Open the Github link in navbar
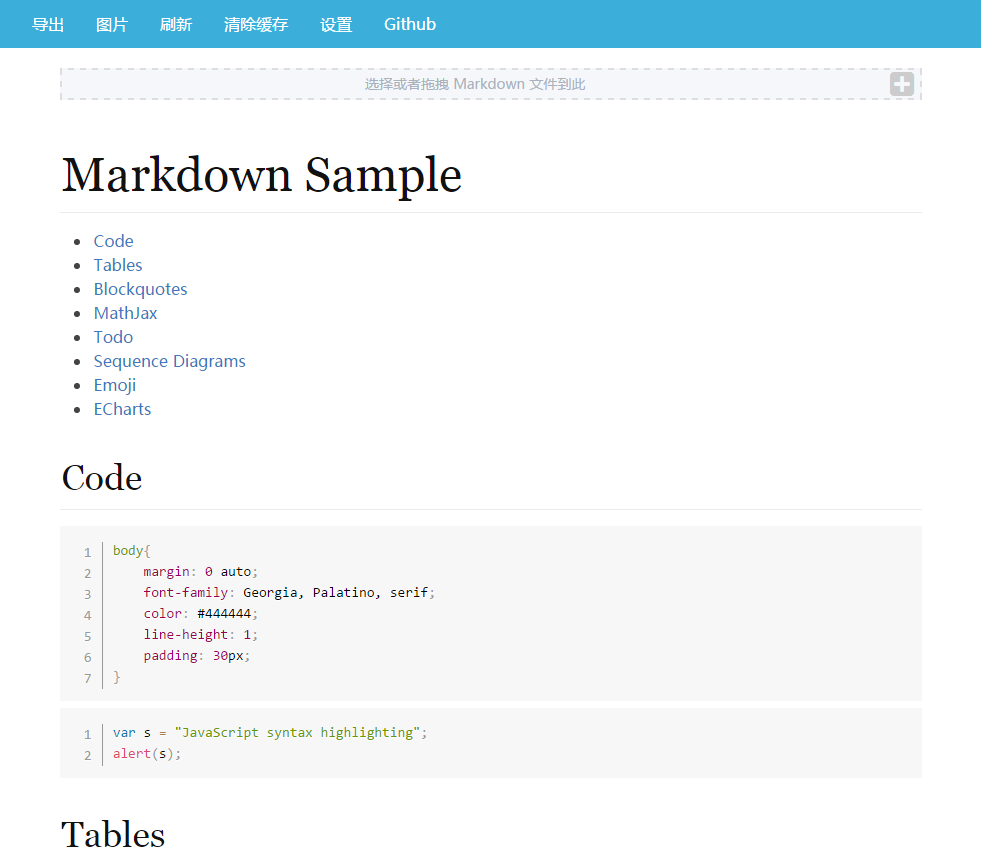 click(410, 24)
